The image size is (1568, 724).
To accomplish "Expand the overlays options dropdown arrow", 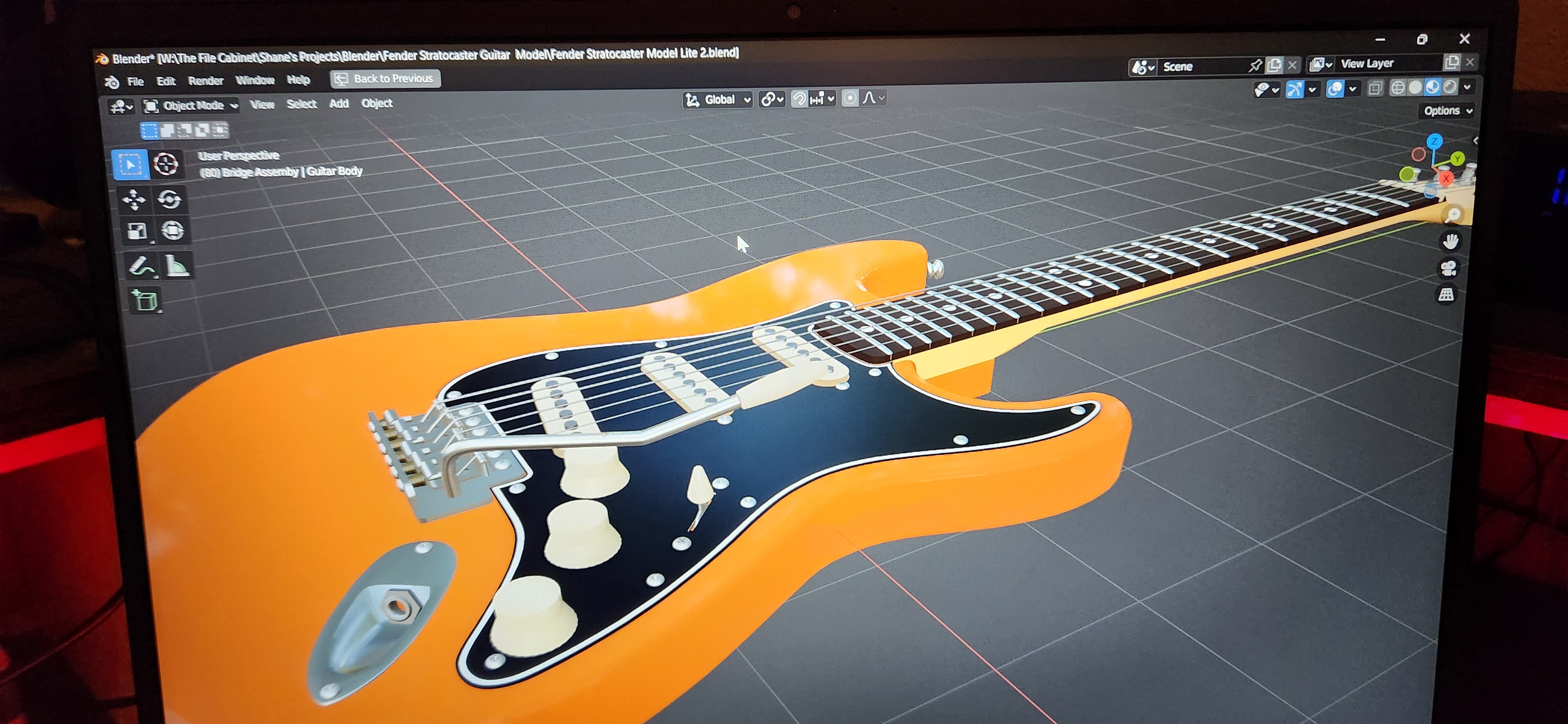I will pos(1352,89).
